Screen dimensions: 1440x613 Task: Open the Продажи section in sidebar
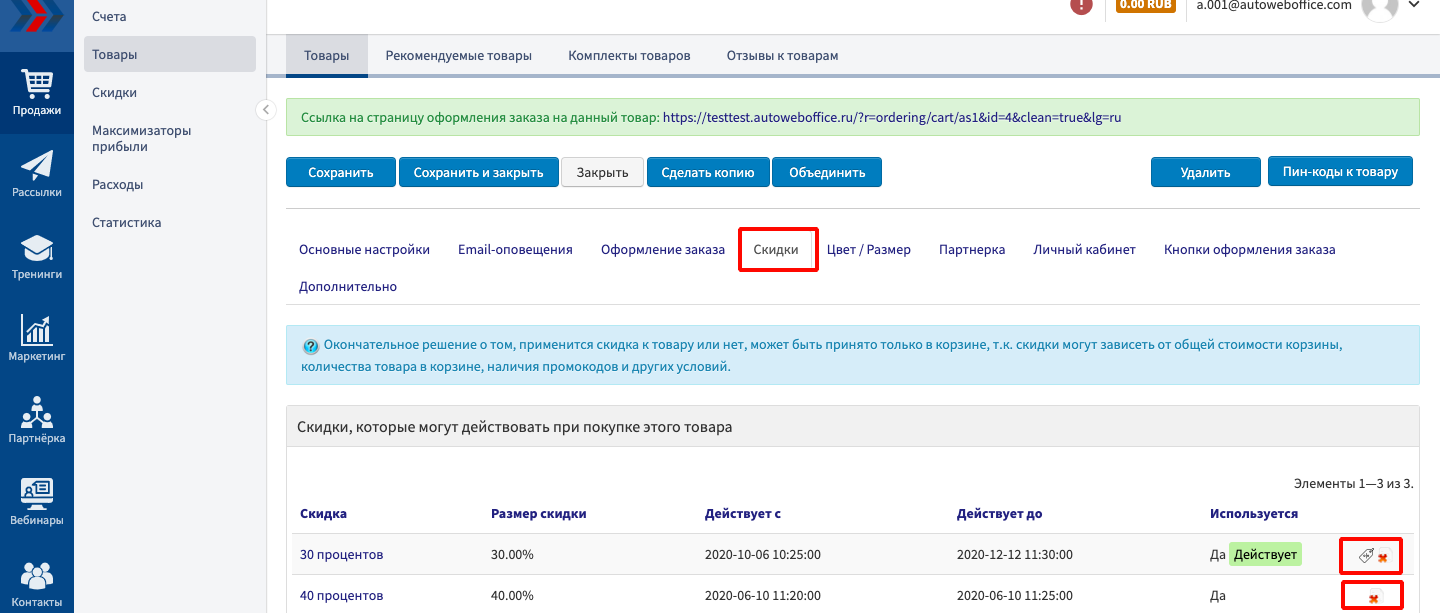coord(37,93)
